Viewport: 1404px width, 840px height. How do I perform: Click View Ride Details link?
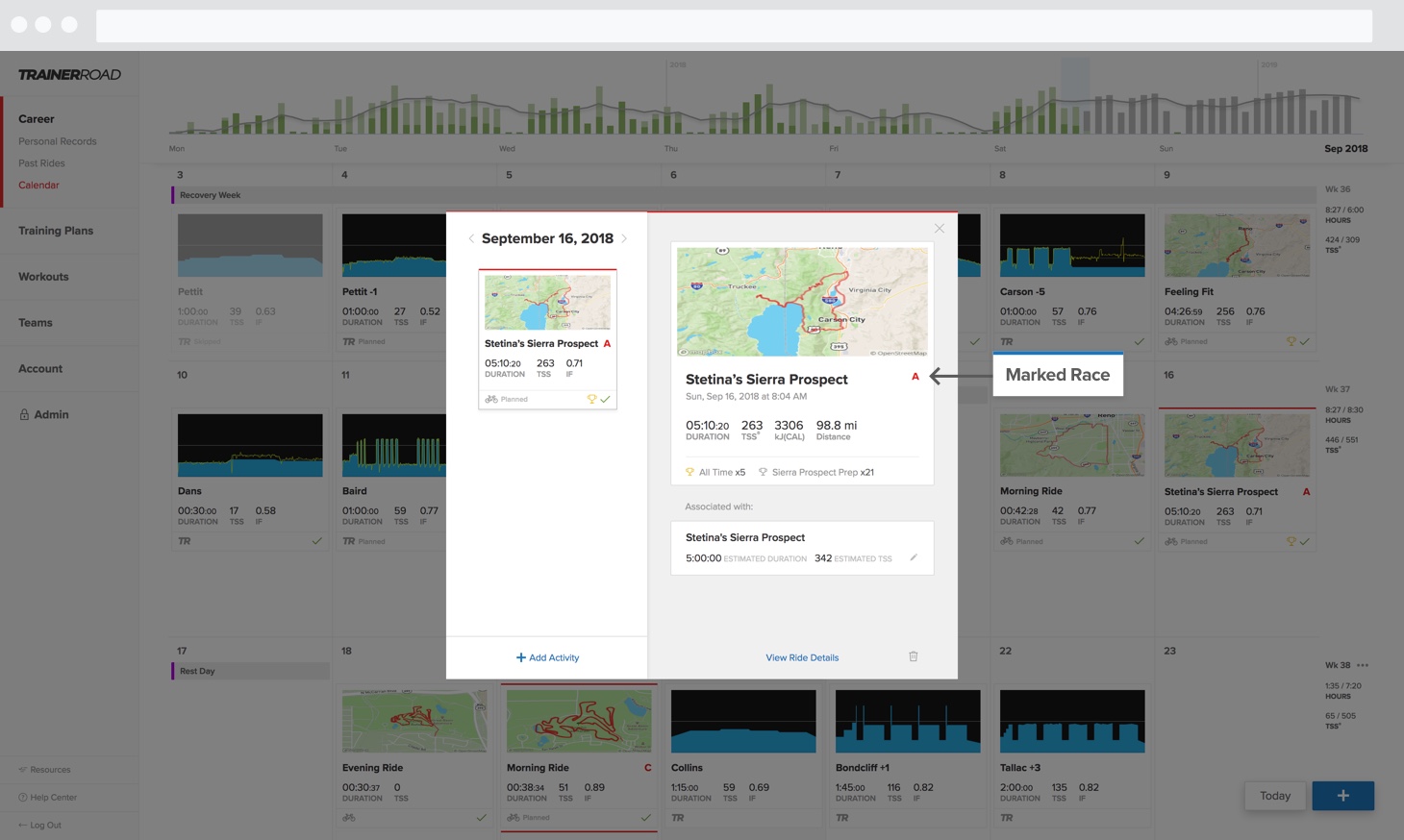coord(802,657)
